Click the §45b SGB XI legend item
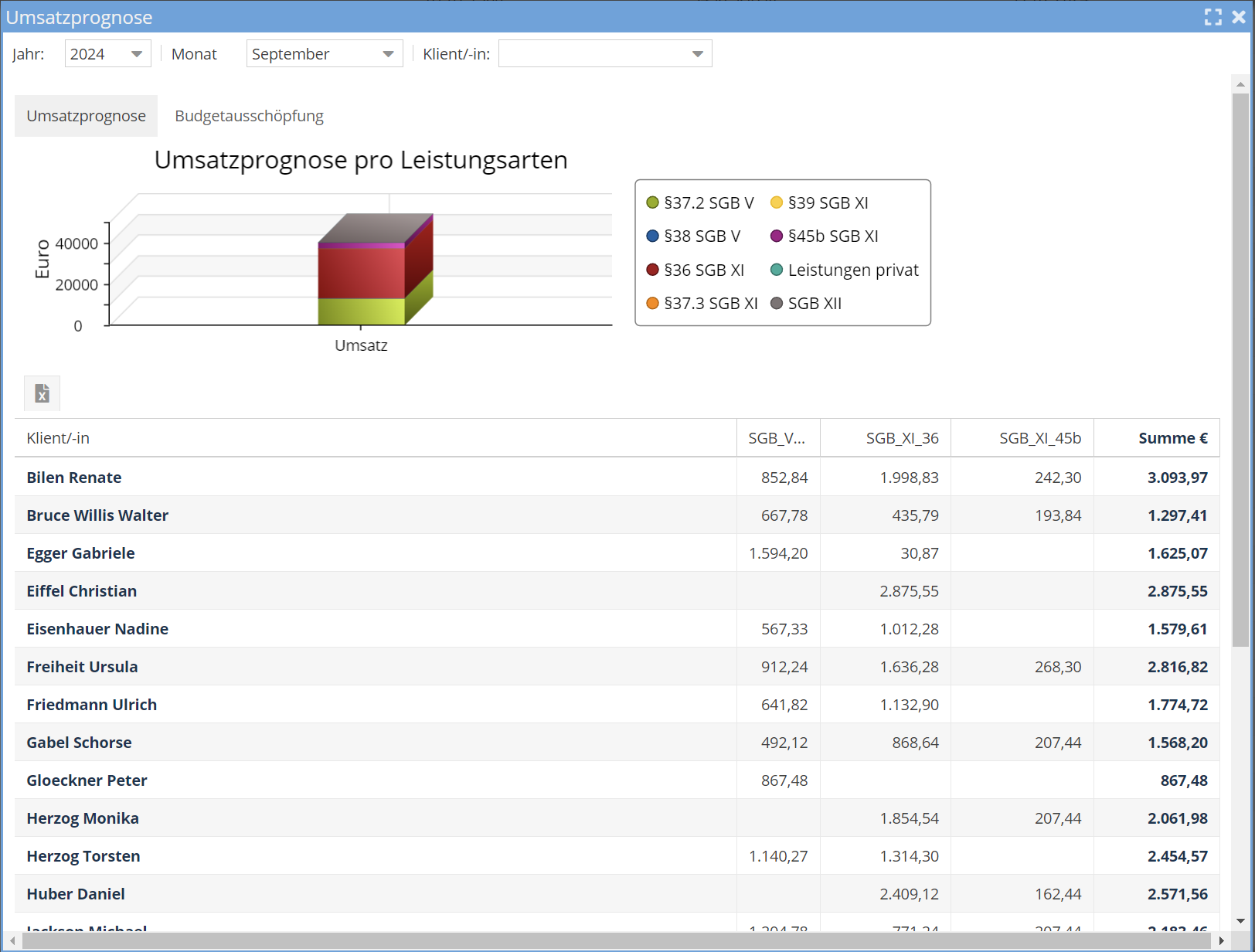The height and width of the screenshot is (952, 1255). pyautogui.click(x=825, y=236)
